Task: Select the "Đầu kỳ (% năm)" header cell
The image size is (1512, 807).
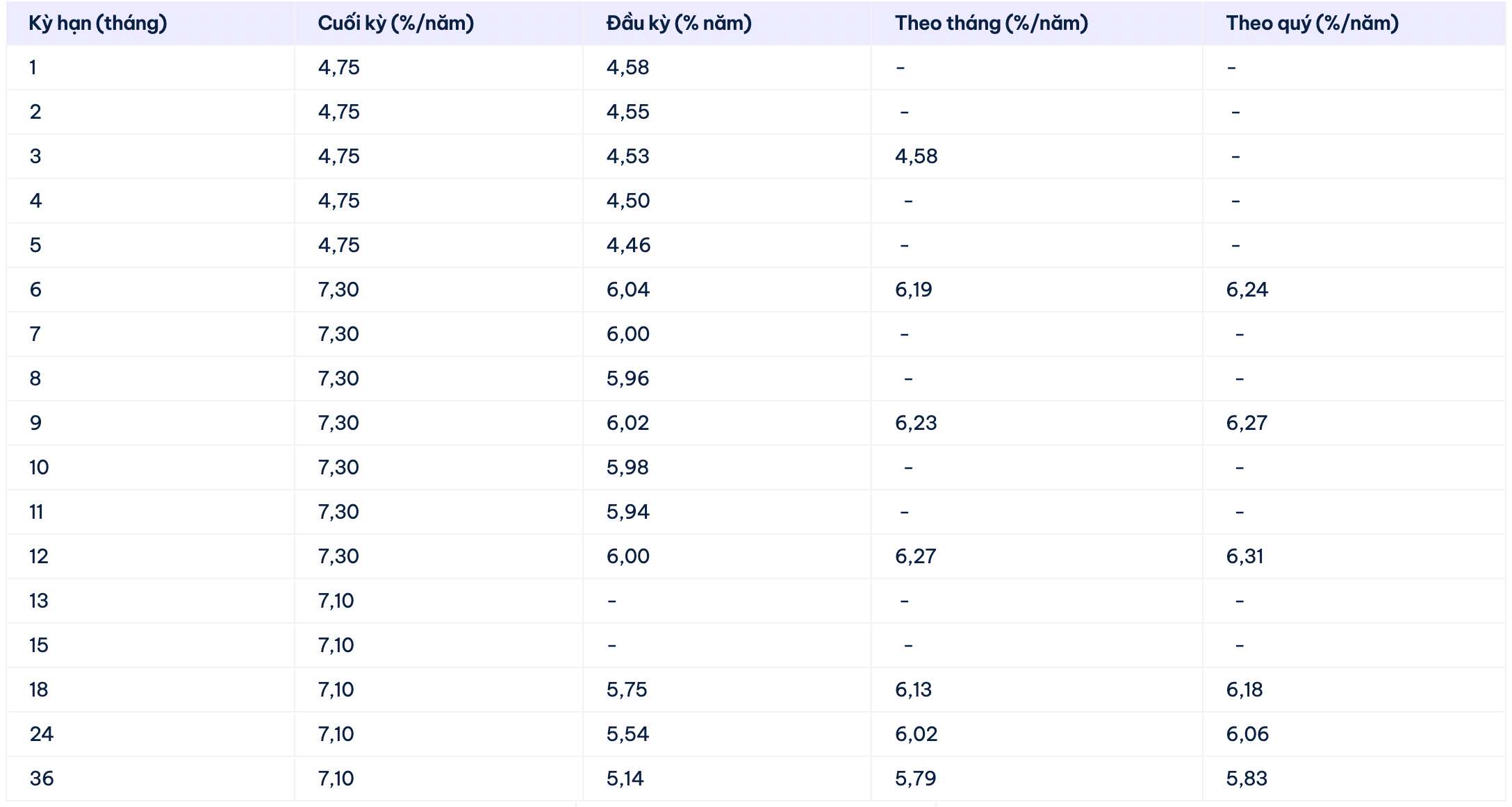Action: pos(678,24)
